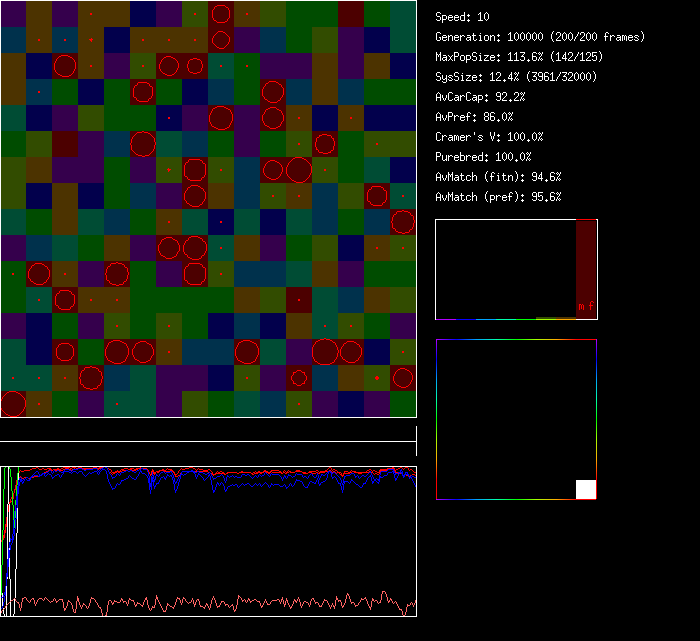
Task: Click the Cramer's V statistic
Action: pos(490,137)
